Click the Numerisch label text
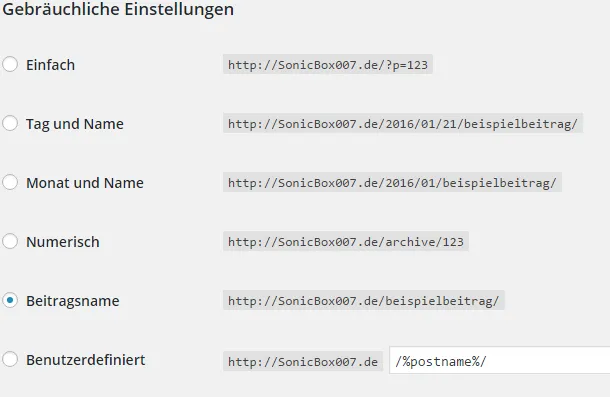Screen dimensions: 610x397 coord(63,242)
